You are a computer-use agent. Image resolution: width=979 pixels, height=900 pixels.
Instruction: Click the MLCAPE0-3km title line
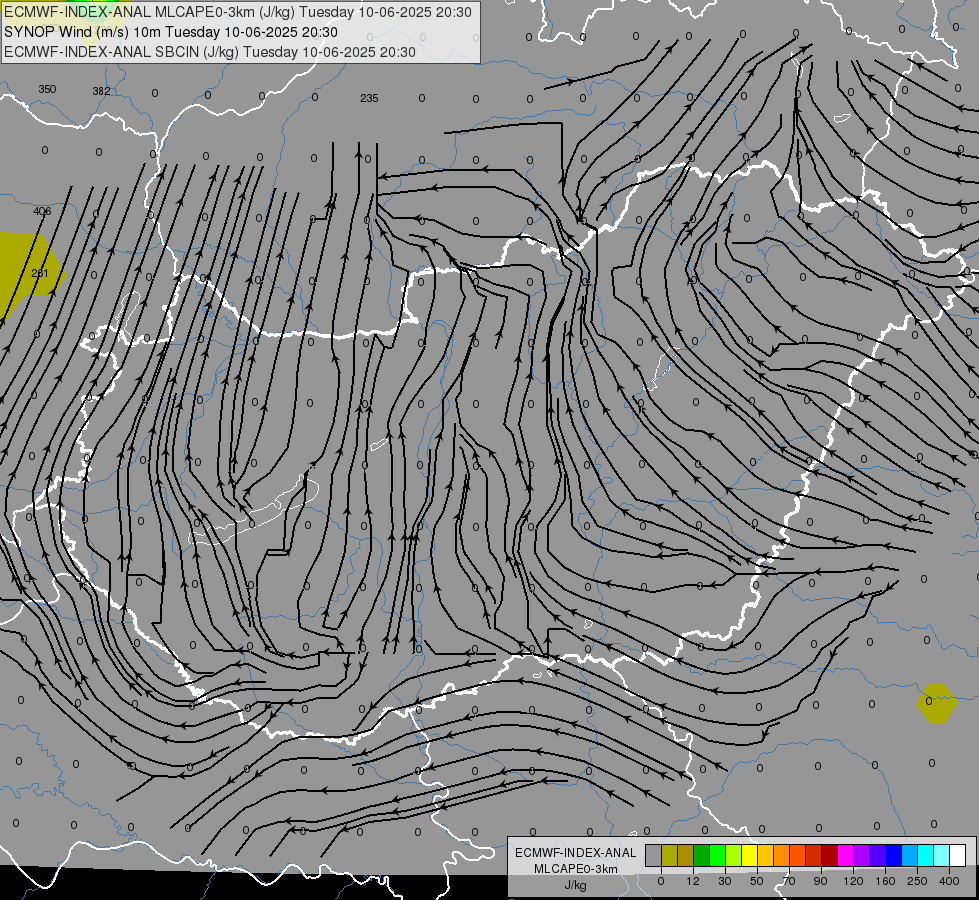tap(238, 12)
